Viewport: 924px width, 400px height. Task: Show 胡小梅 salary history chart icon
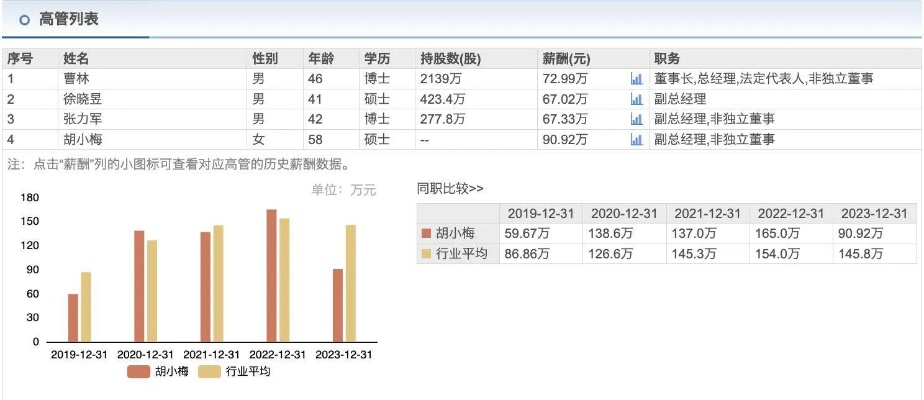click(x=636, y=140)
